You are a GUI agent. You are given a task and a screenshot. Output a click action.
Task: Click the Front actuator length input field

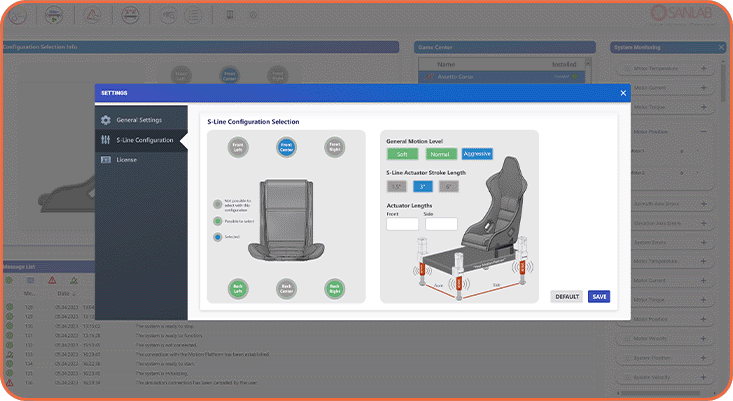402,224
